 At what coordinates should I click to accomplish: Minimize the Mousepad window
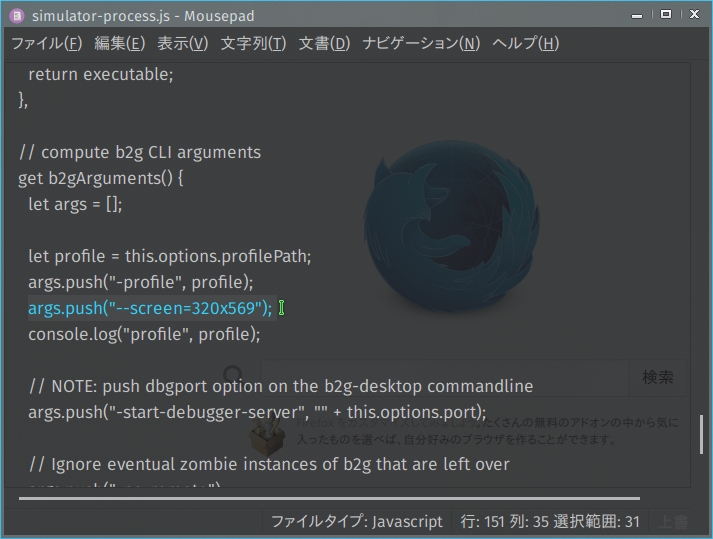(637, 15)
